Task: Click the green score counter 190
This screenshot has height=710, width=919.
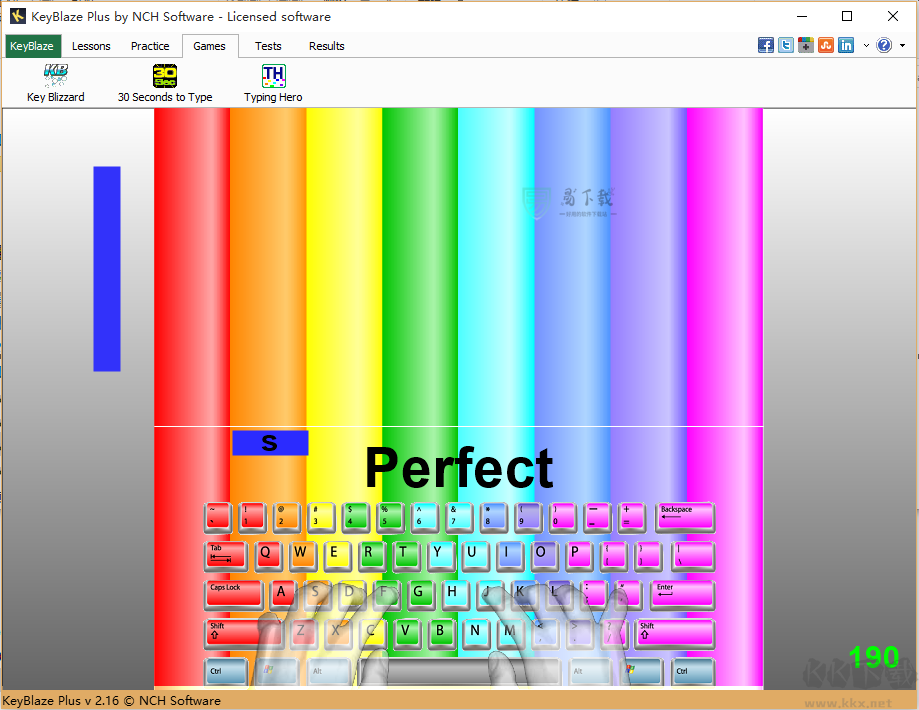Action: [x=873, y=657]
